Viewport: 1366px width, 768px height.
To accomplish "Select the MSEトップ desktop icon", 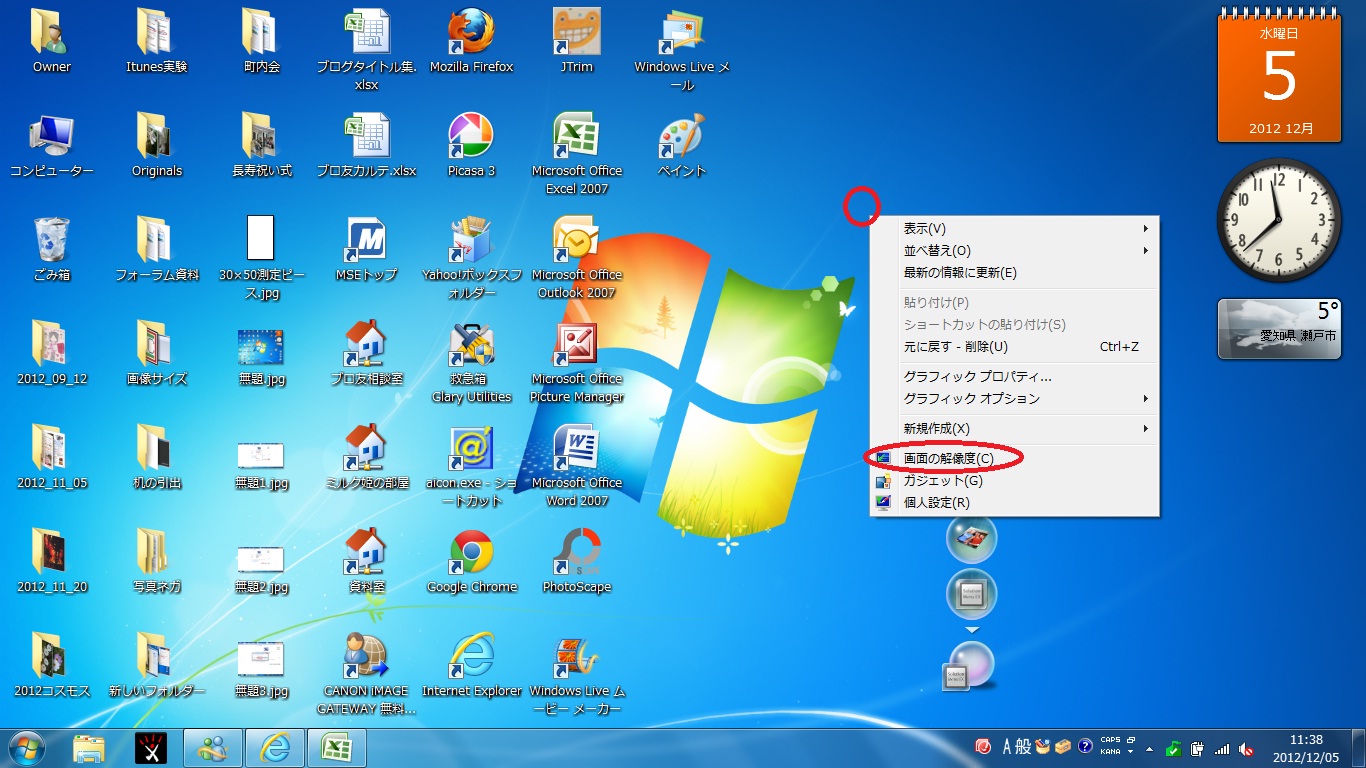I will tap(366, 250).
